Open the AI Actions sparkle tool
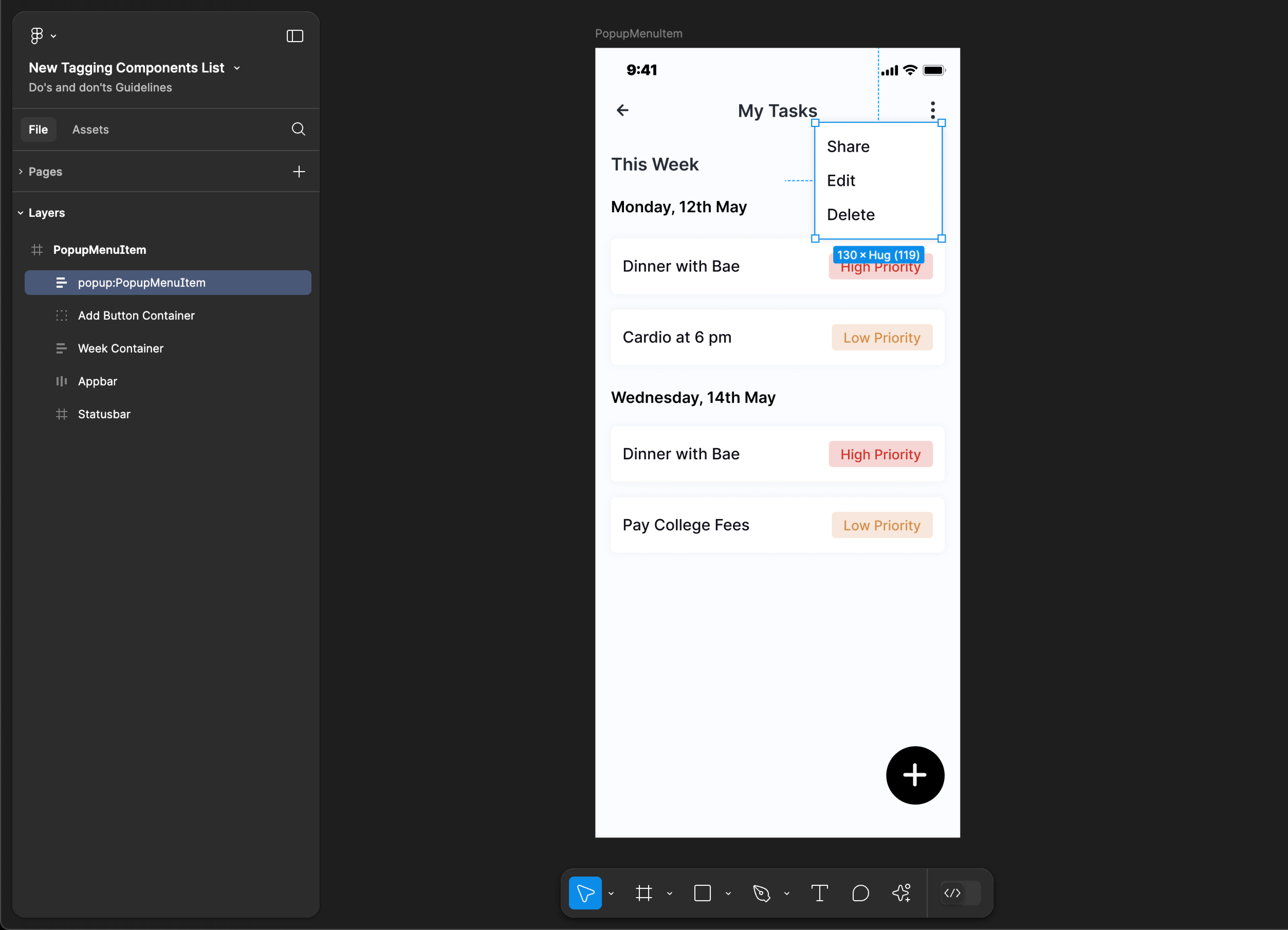 click(902, 892)
